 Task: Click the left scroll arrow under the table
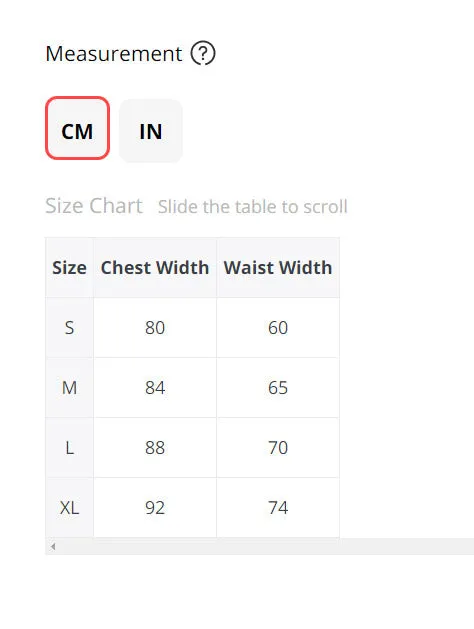[x=53, y=546]
